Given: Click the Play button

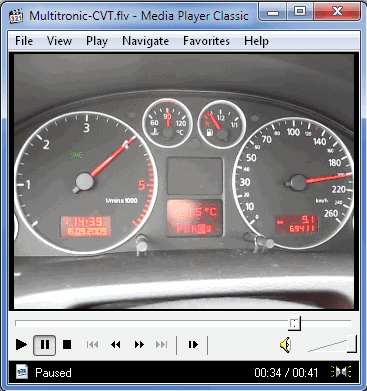Looking at the screenshot, I should tap(21, 344).
